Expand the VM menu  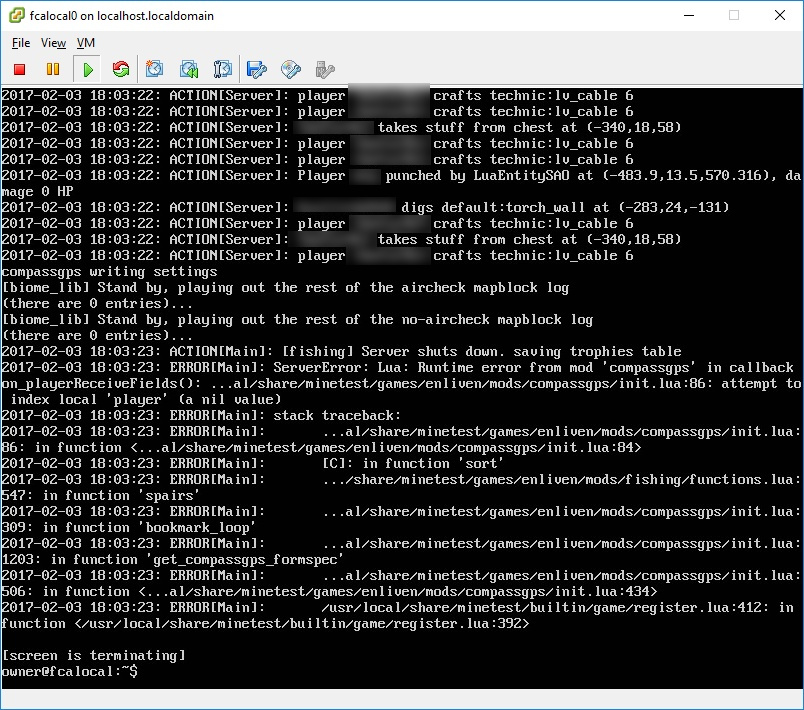point(86,43)
